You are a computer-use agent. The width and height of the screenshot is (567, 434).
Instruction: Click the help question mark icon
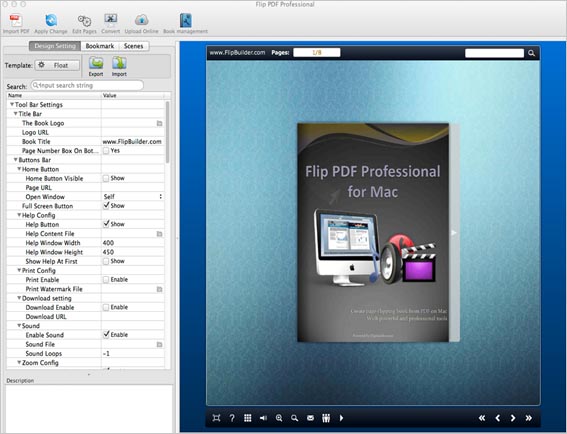point(232,418)
